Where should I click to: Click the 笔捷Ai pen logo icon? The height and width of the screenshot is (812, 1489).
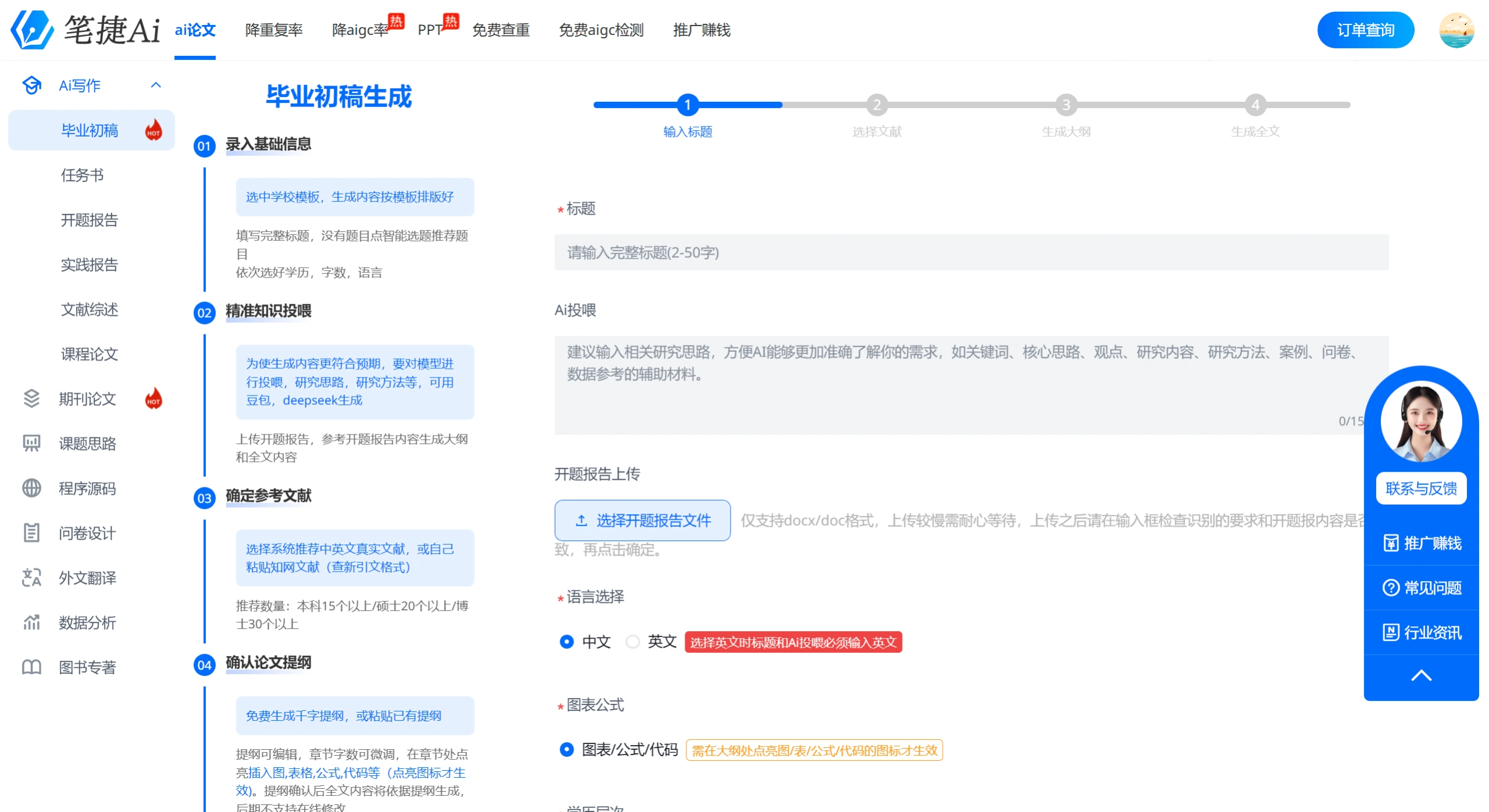tap(32, 30)
